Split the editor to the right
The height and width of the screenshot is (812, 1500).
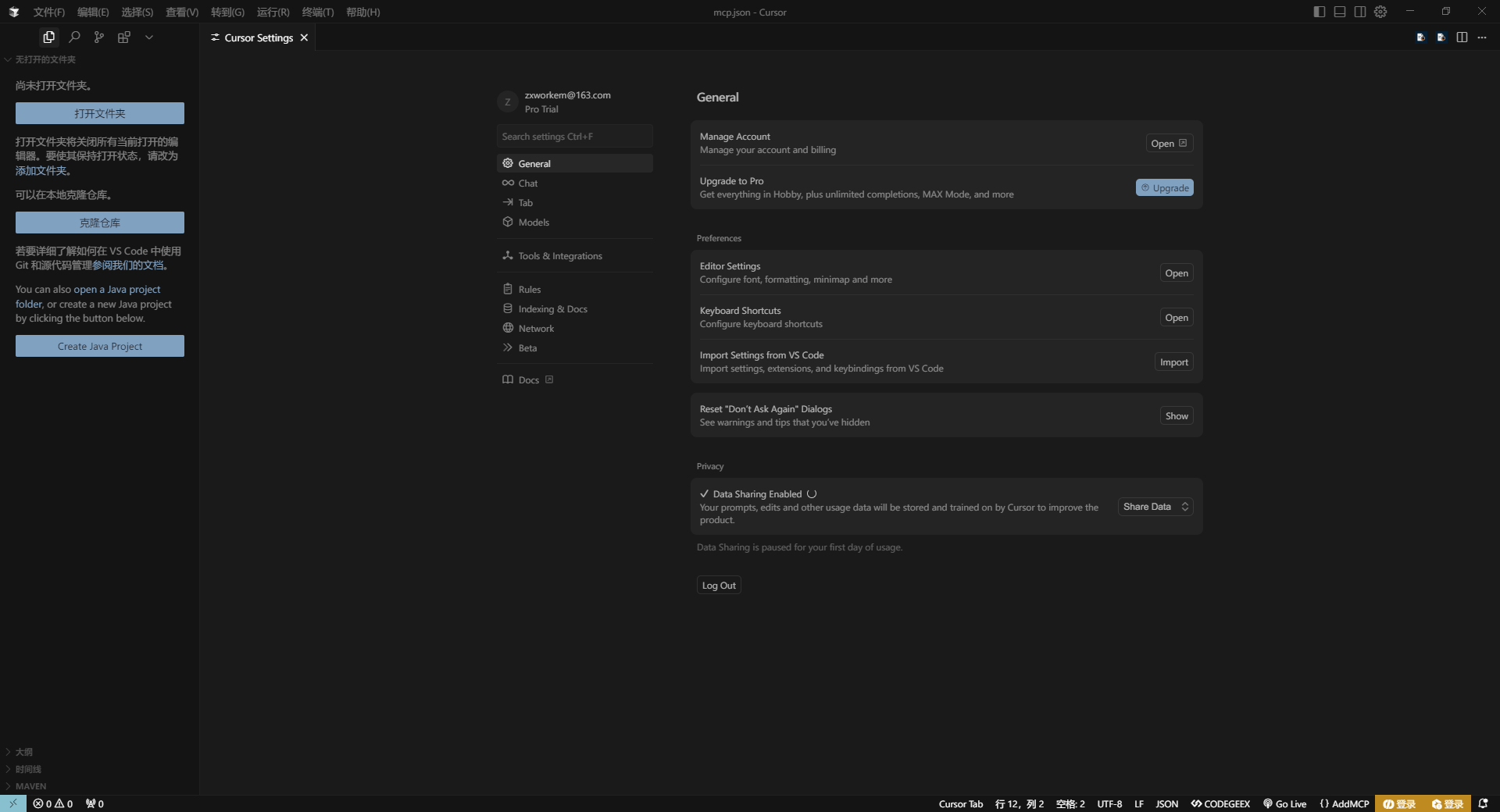1462,37
